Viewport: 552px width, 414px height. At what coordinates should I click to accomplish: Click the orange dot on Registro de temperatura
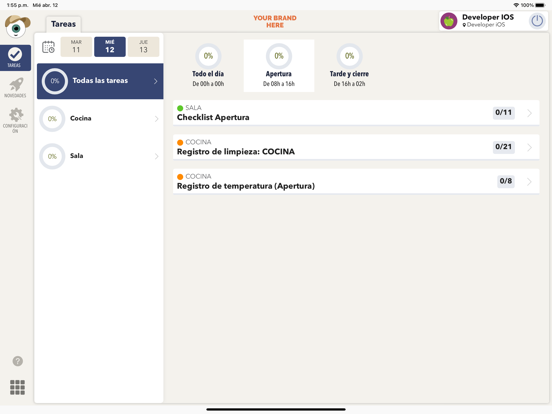180,177
